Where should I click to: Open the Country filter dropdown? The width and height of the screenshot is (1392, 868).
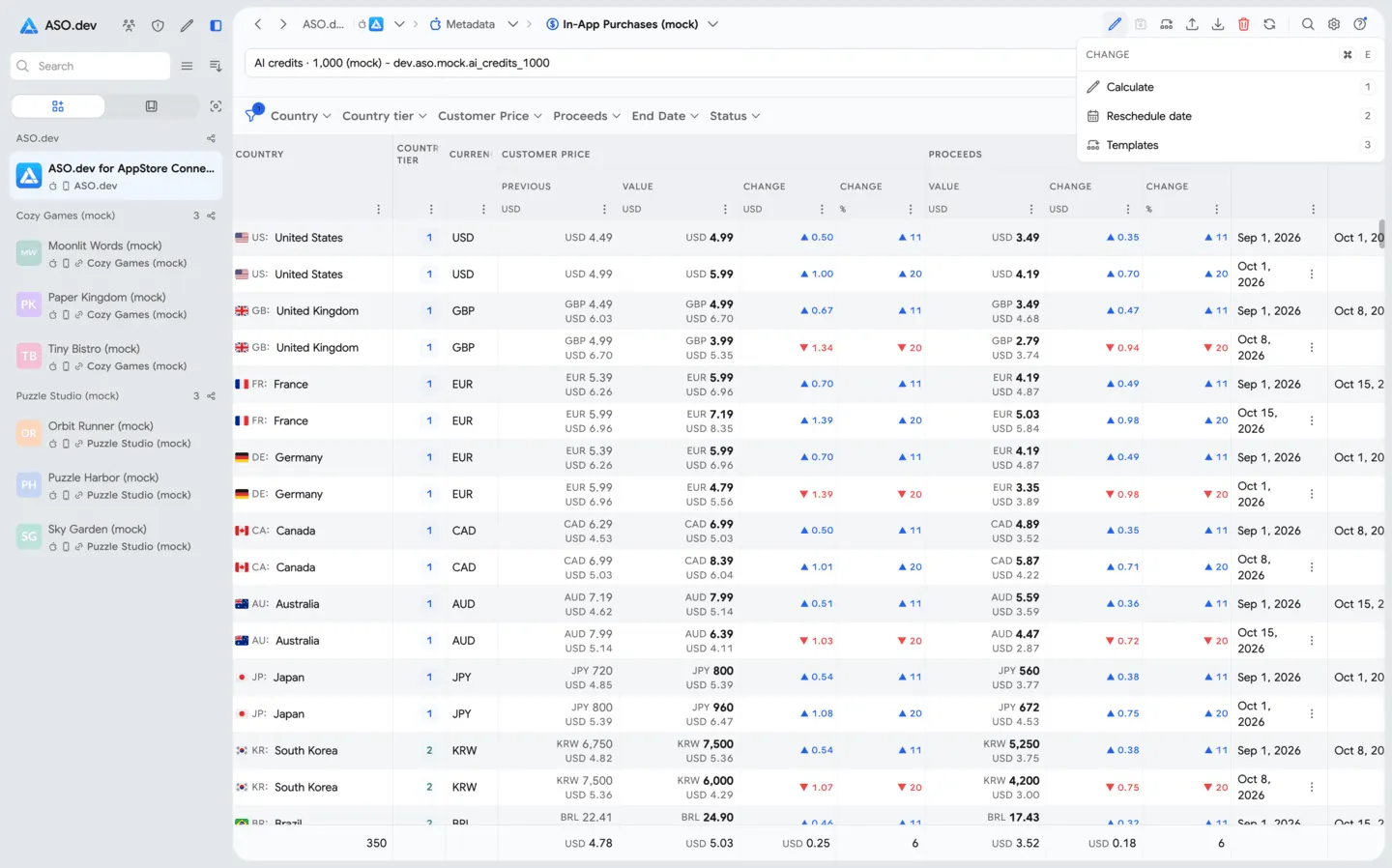point(301,116)
